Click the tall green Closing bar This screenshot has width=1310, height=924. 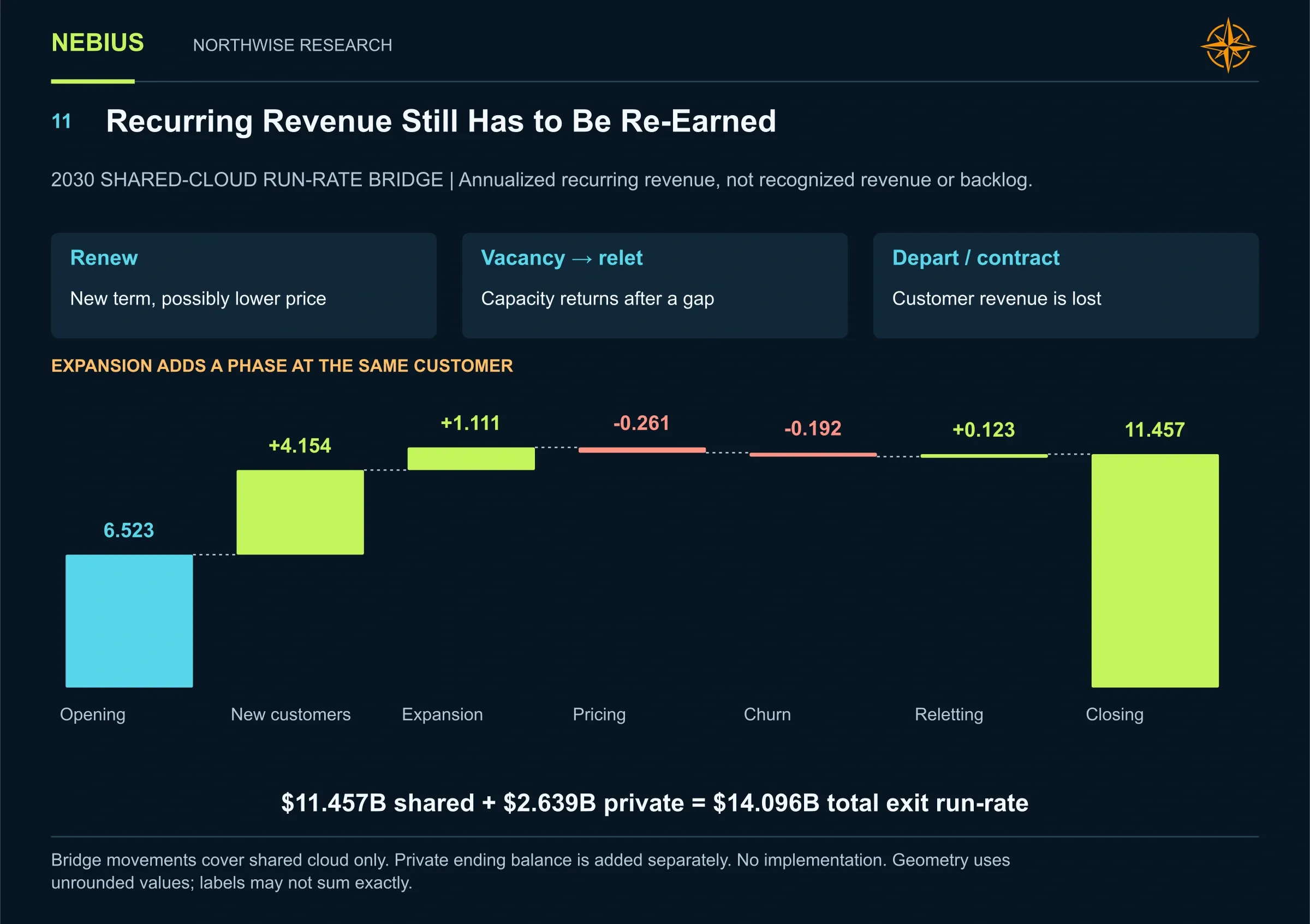[1155, 570]
